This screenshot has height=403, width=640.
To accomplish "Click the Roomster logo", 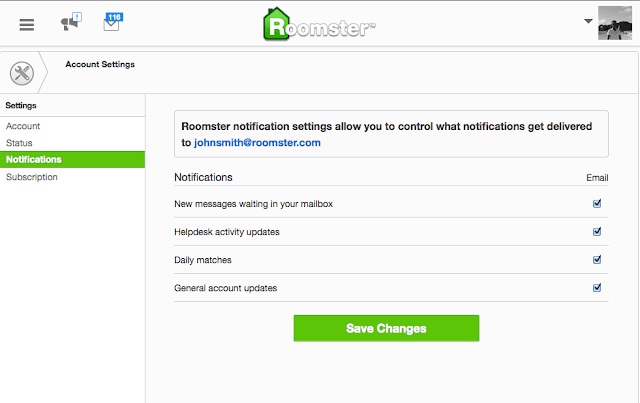I will tap(319, 24).
